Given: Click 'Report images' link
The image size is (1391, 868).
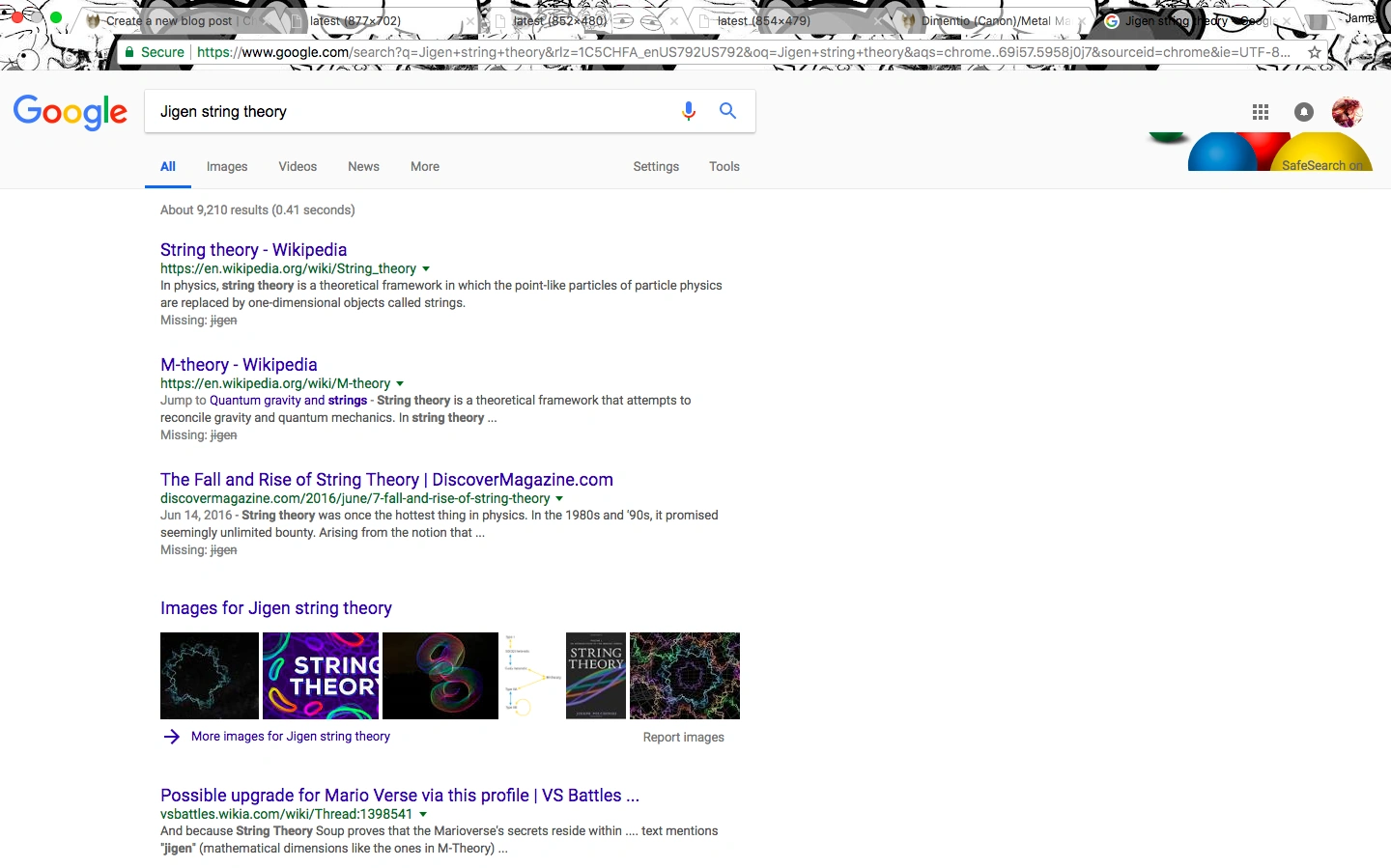Looking at the screenshot, I should pos(684,738).
